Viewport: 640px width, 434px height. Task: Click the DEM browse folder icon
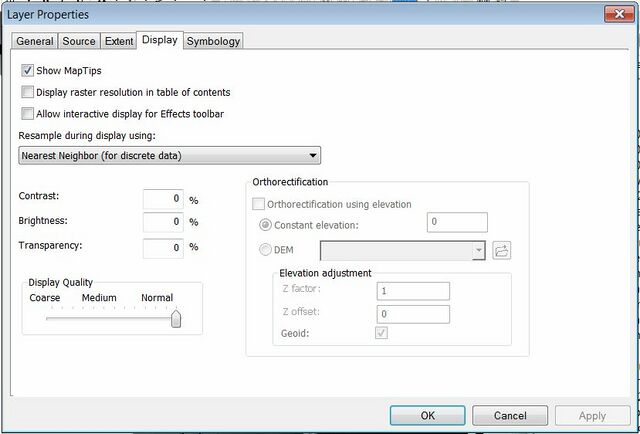point(502,251)
